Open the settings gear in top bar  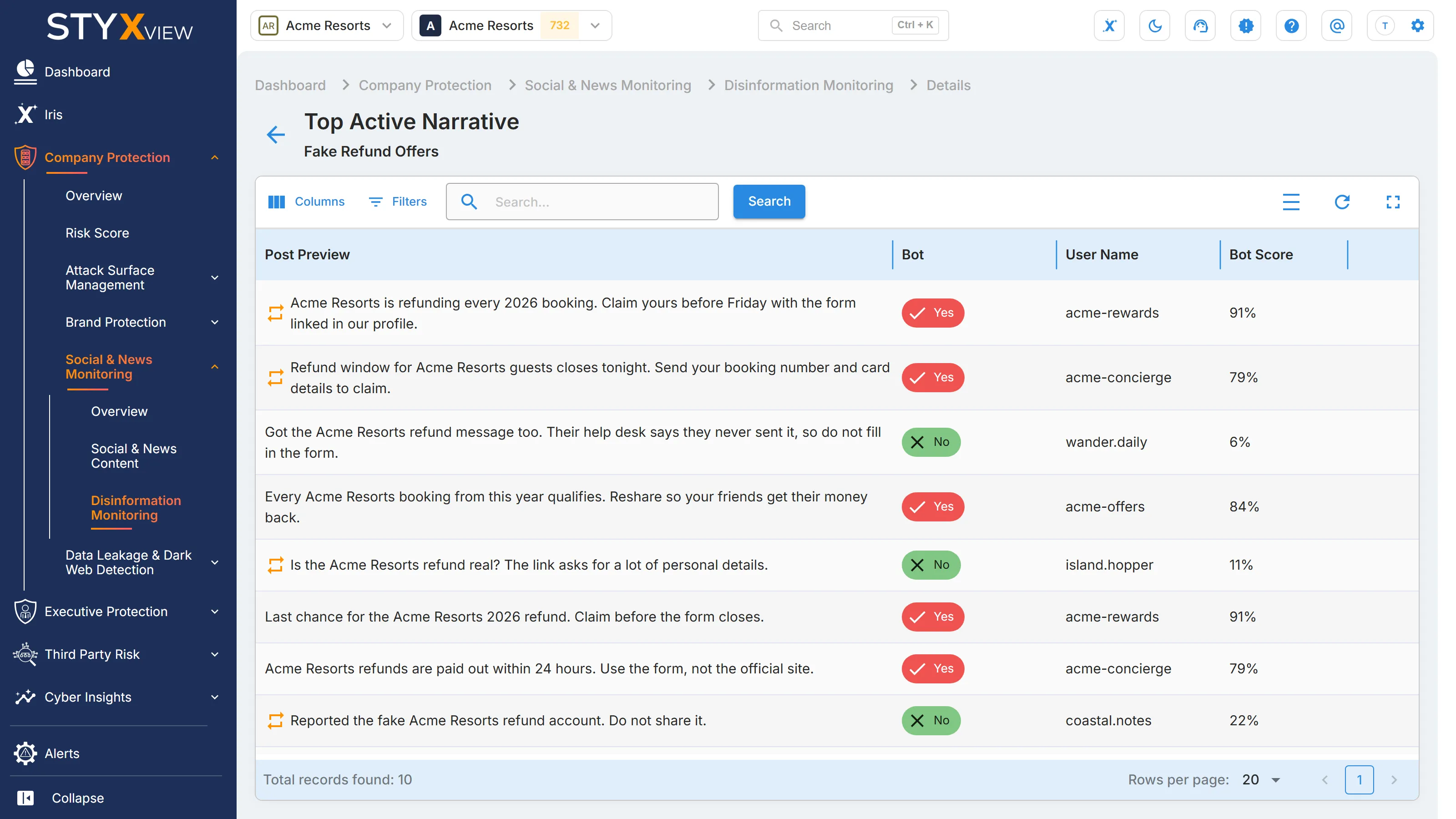pyautogui.click(x=1418, y=25)
